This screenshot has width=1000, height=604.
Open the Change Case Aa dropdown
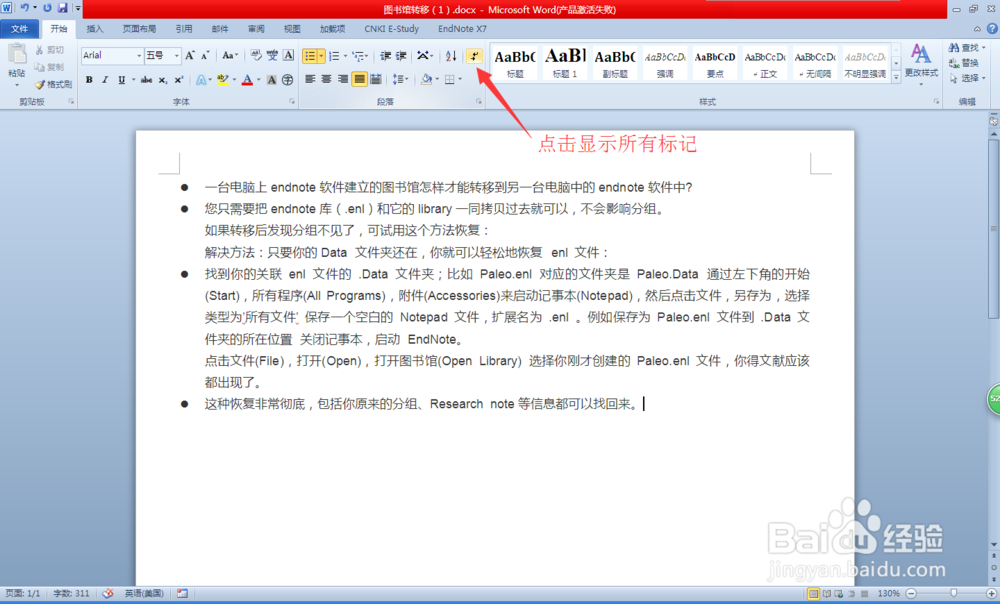pos(230,56)
